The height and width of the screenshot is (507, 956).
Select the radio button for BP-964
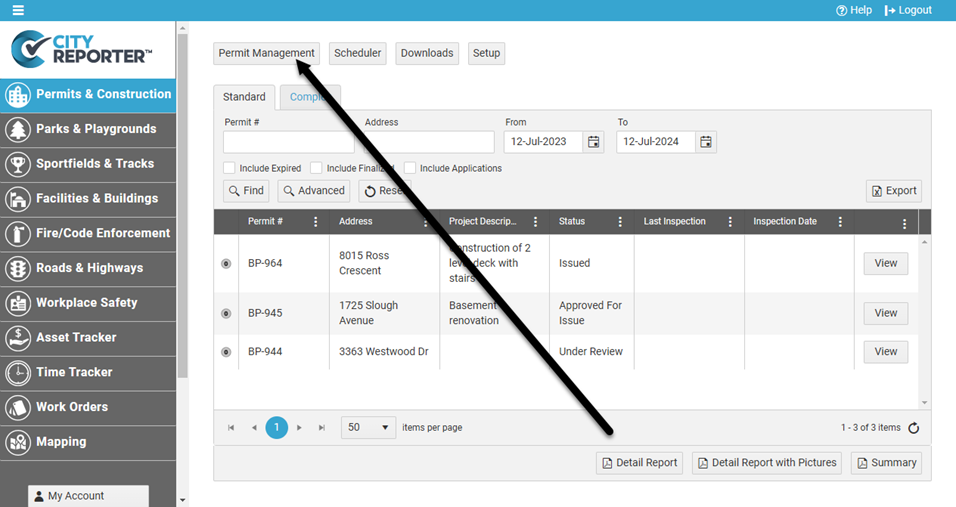[x=226, y=264]
